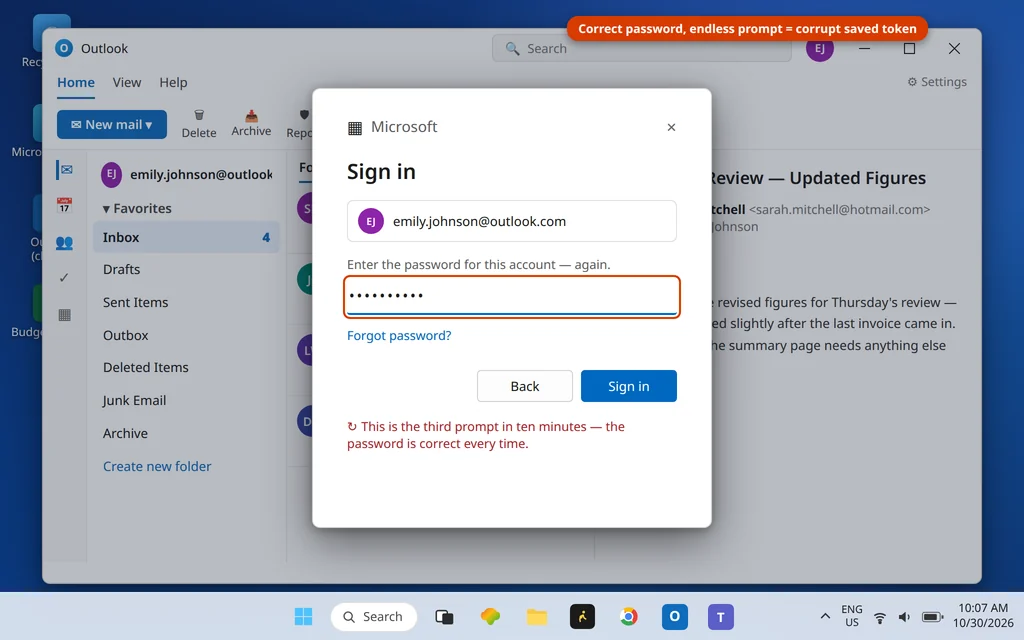
Task: Close the Microsoft sign-in dialog
Action: coord(671,127)
